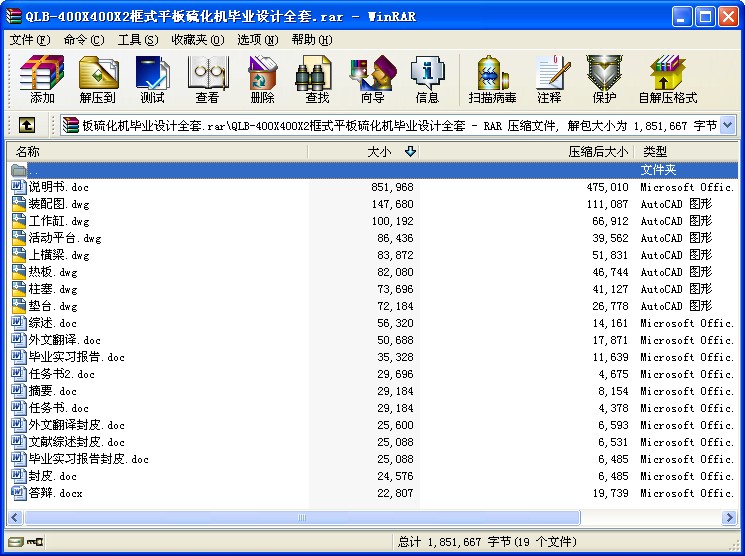The height and width of the screenshot is (556, 745).
Task: Go up one folder level button
Action: tap(27, 125)
